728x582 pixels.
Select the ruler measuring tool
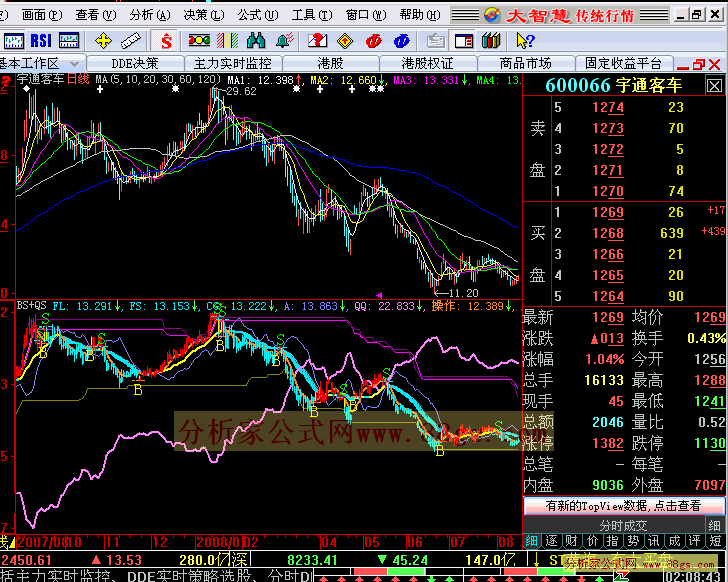click(130, 41)
